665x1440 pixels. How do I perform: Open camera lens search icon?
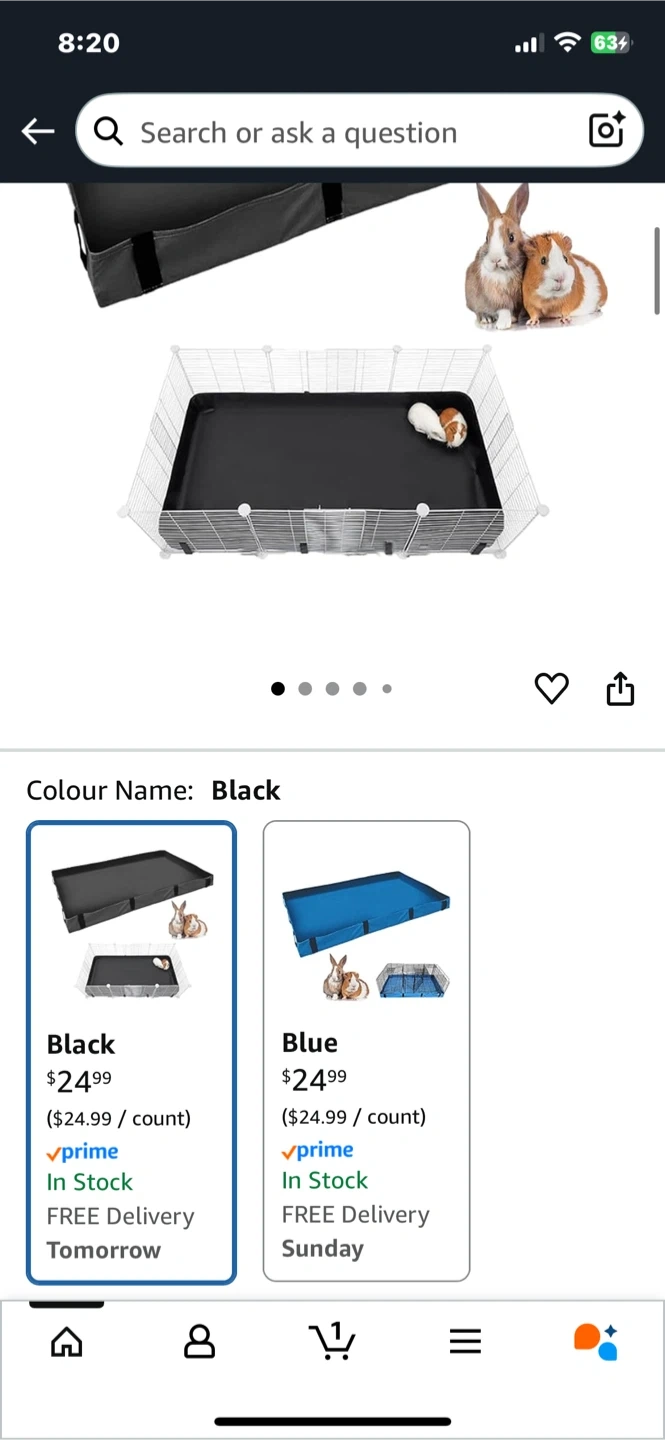[x=606, y=131]
